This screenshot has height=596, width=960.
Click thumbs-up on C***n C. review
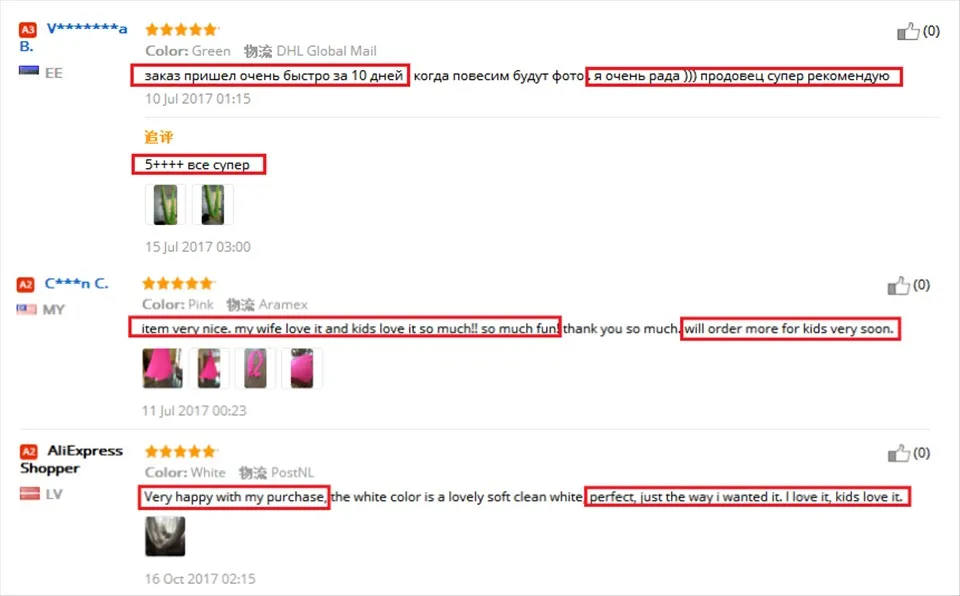tap(898, 285)
